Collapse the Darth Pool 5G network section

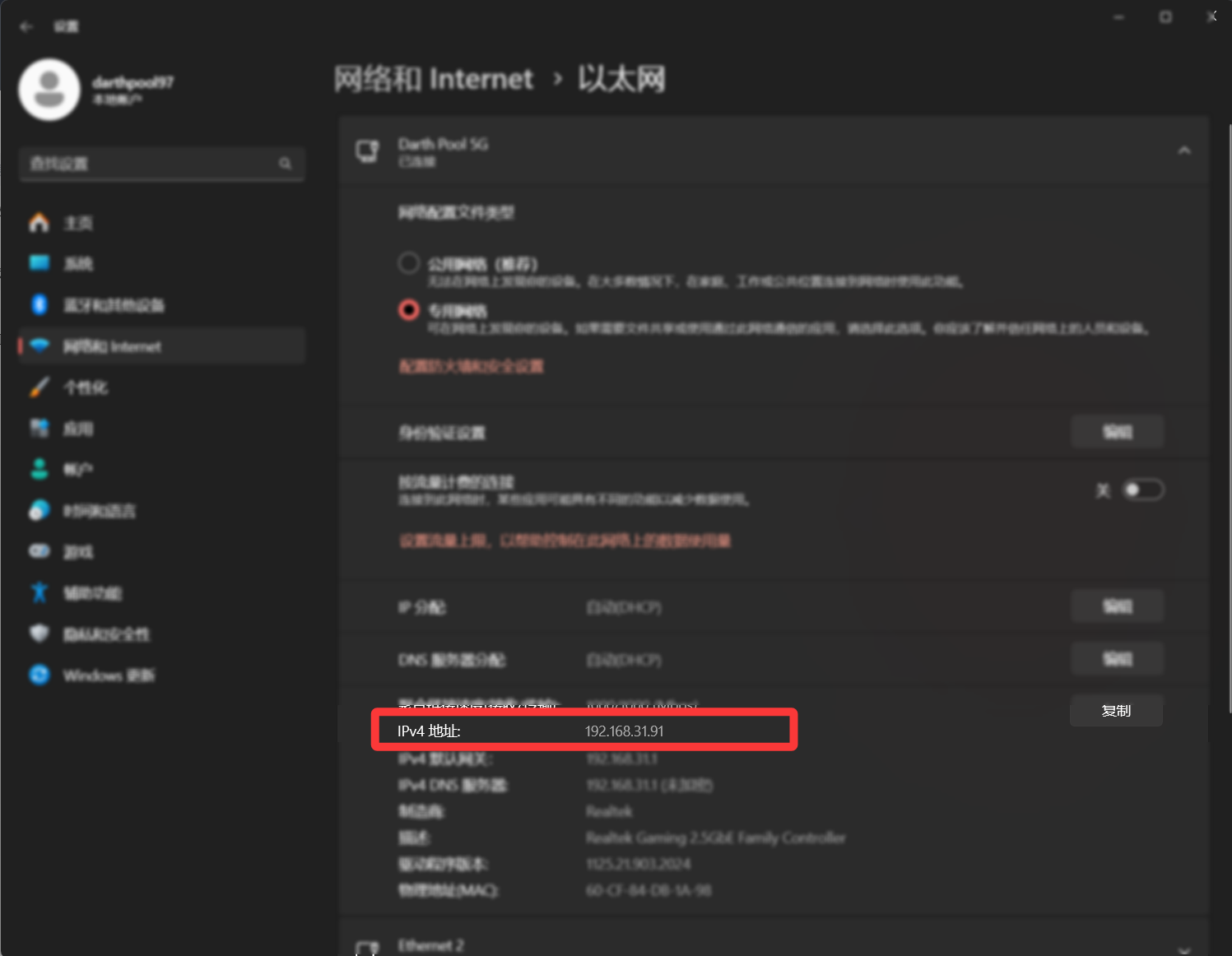[1183, 151]
